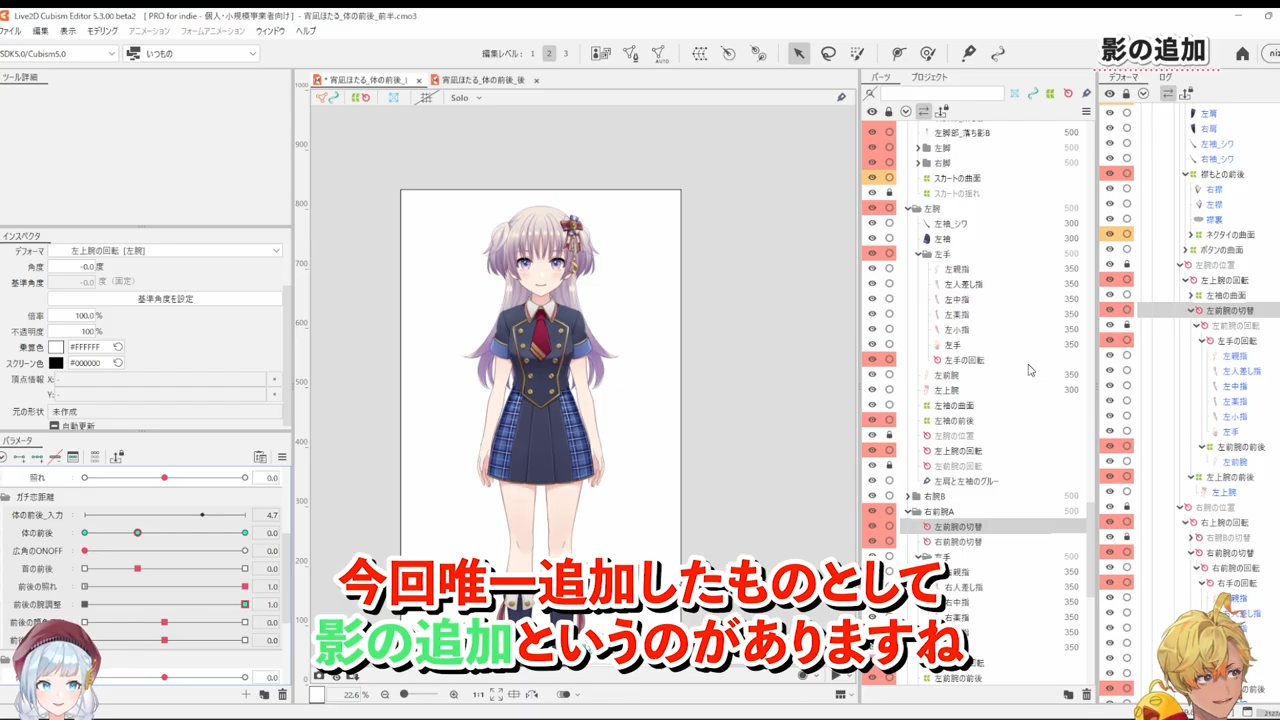
Task: Toggle lock for 左前腕 in parts list
Action: [x=889, y=375]
